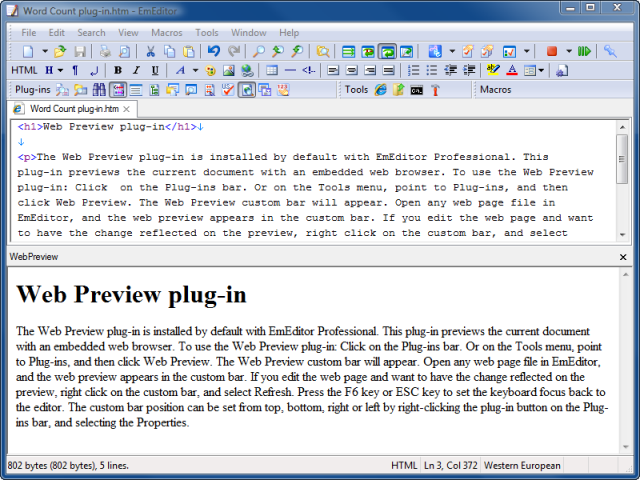Click the Copy icon
The height and width of the screenshot is (480, 640).
169,51
